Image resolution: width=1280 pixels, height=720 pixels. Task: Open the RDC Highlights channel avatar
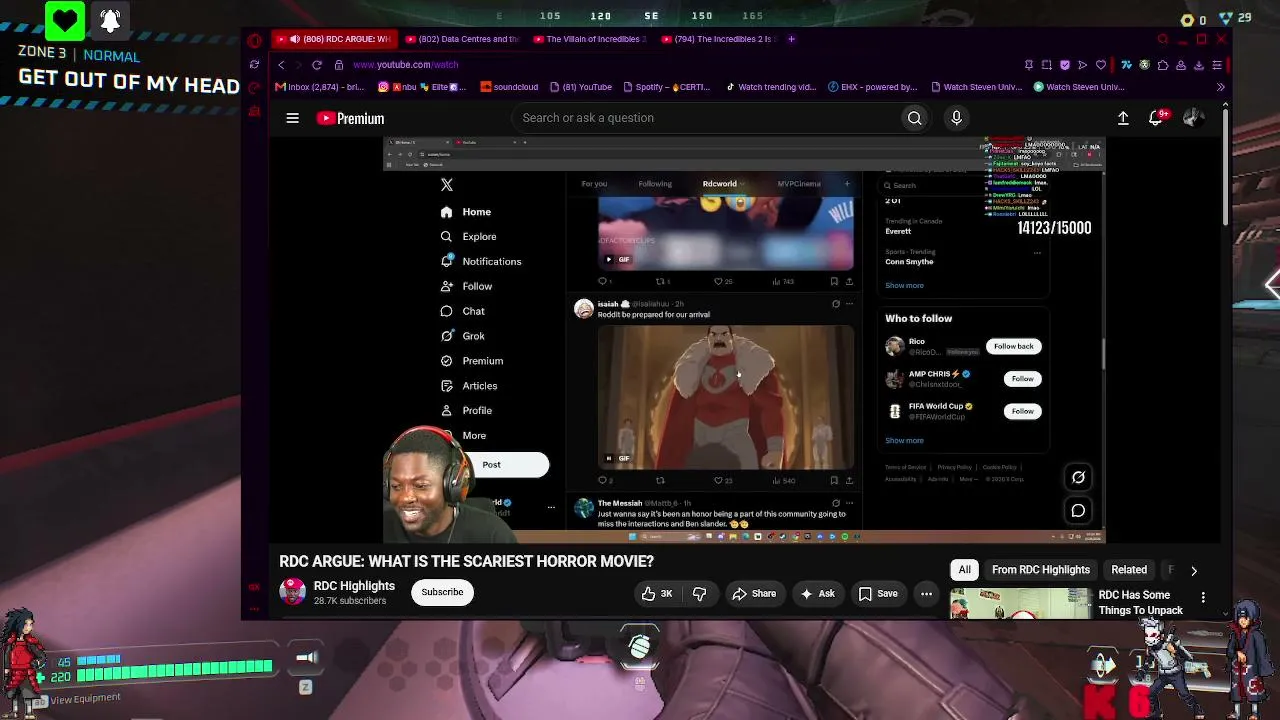point(292,592)
